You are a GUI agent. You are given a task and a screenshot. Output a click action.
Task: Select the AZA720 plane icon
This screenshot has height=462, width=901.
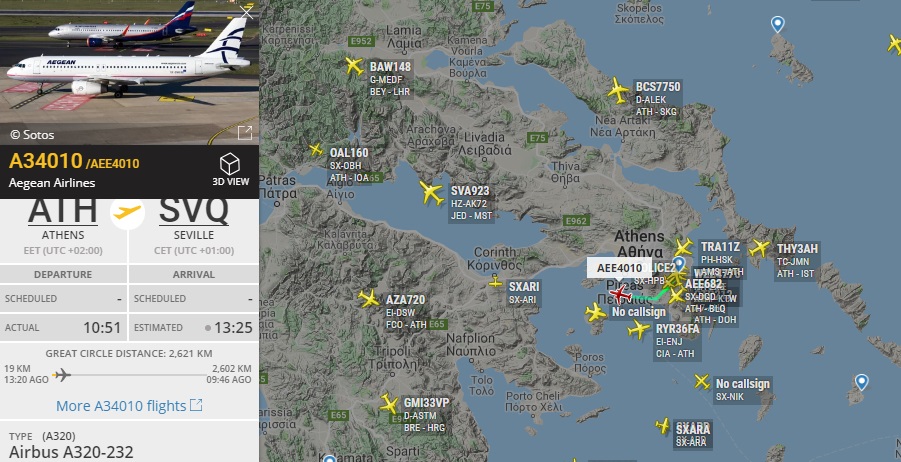[x=369, y=299]
